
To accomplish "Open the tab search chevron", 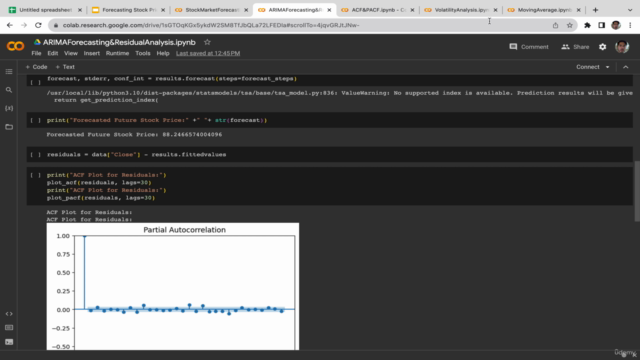I will pos(630,10).
